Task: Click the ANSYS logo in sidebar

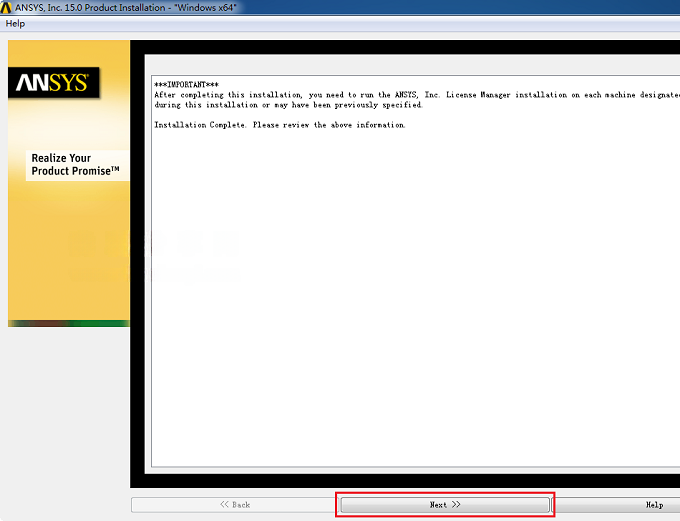Action: 53,82
